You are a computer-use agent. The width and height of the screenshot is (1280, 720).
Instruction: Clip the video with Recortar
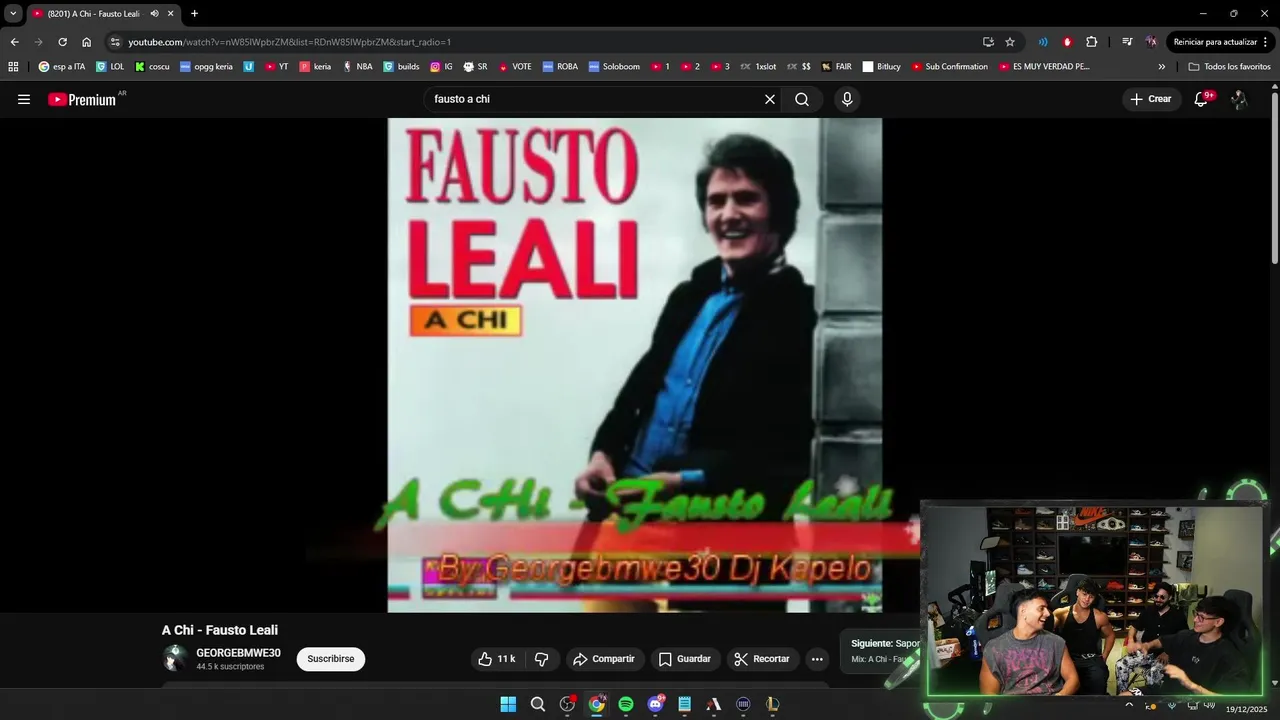(x=762, y=659)
